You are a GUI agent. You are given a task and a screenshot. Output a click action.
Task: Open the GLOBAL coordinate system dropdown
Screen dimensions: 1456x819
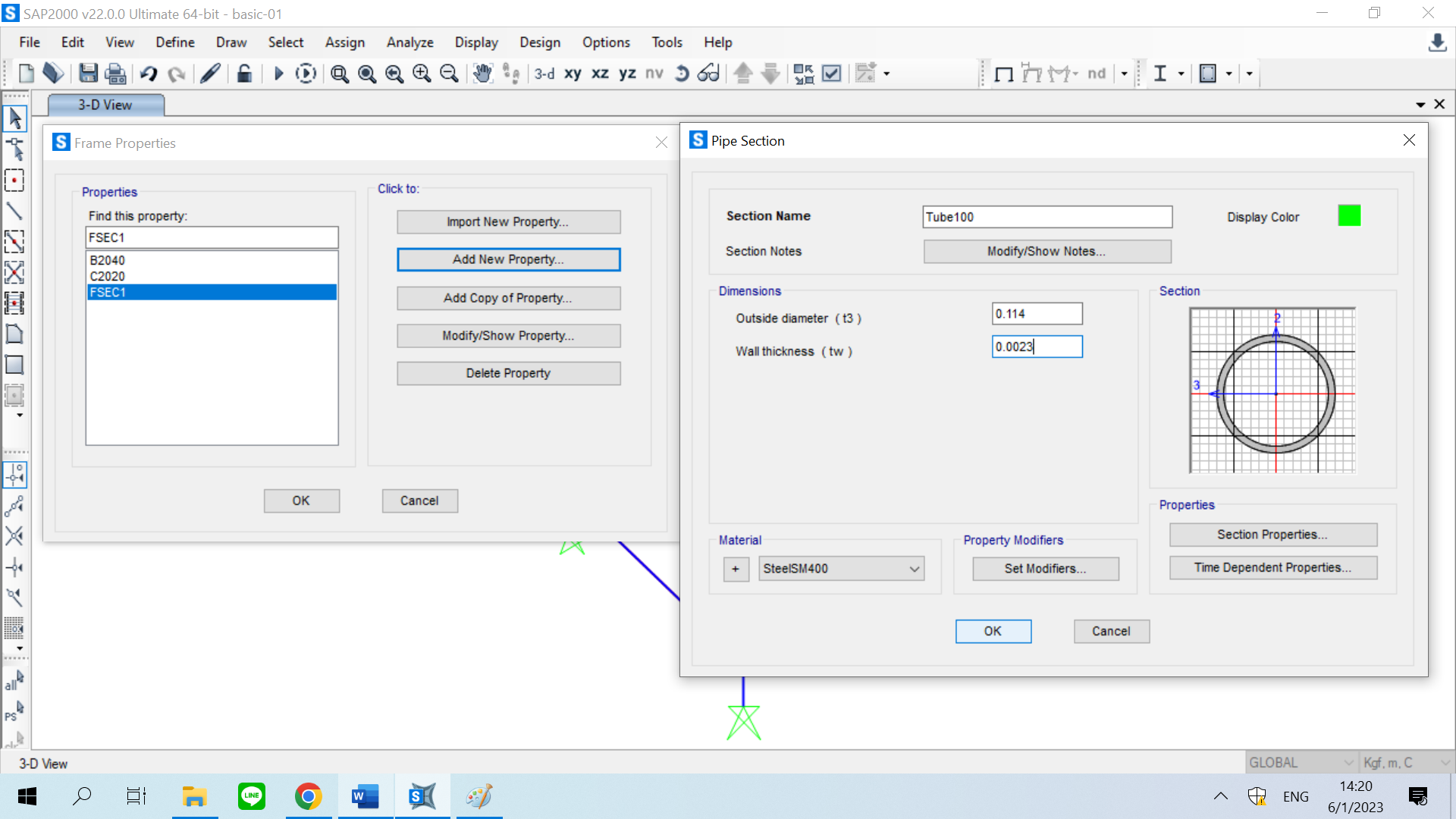click(x=1301, y=762)
